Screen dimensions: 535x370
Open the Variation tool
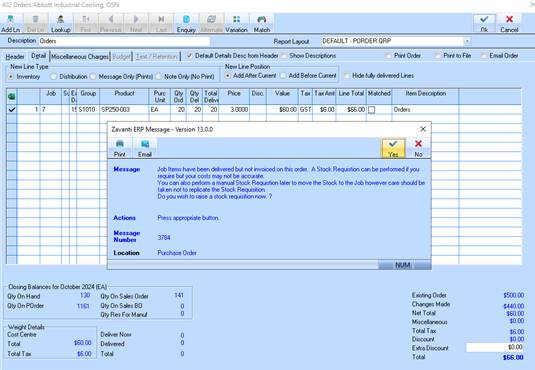tap(236, 24)
